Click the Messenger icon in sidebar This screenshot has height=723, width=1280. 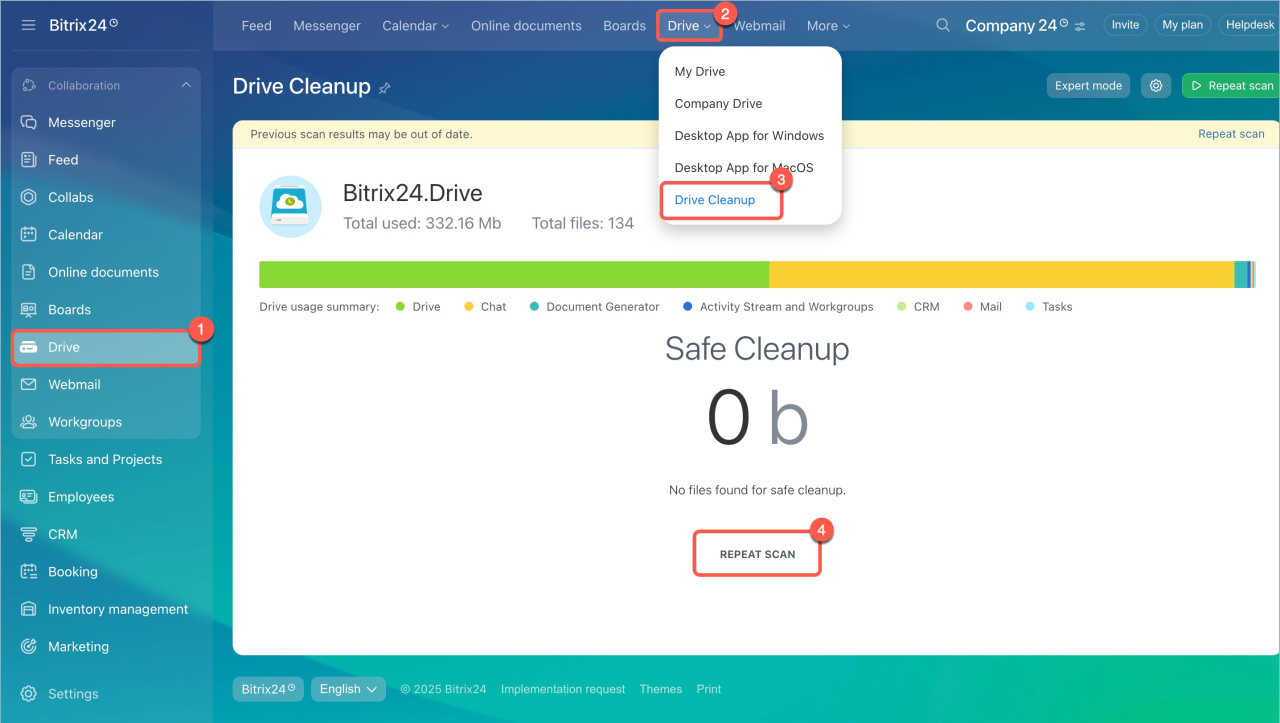click(x=29, y=122)
